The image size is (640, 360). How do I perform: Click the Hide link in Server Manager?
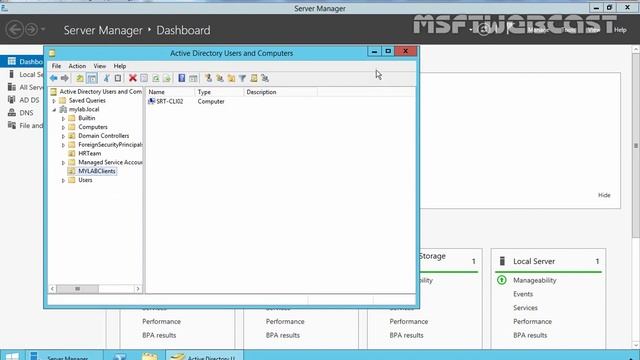tap(604, 195)
